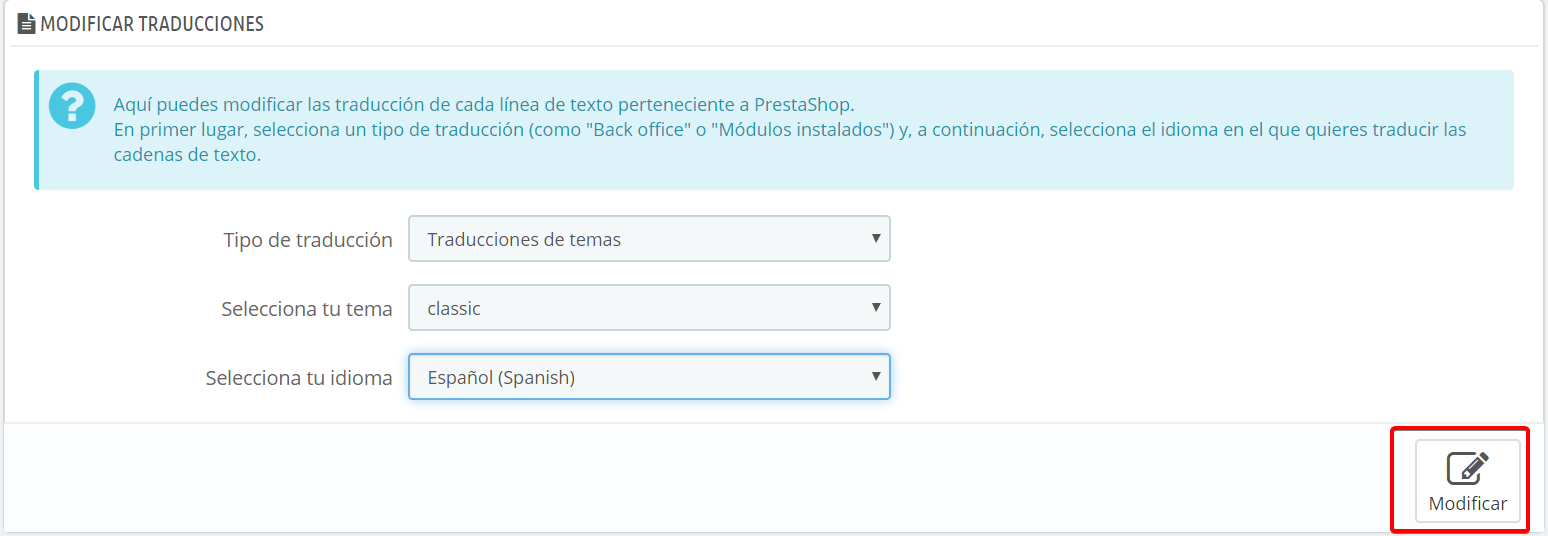The height and width of the screenshot is (536, 1548).
Task: Click the Modificar text label under pencil
Action: pyautogui.click(x=1467, y=503)
